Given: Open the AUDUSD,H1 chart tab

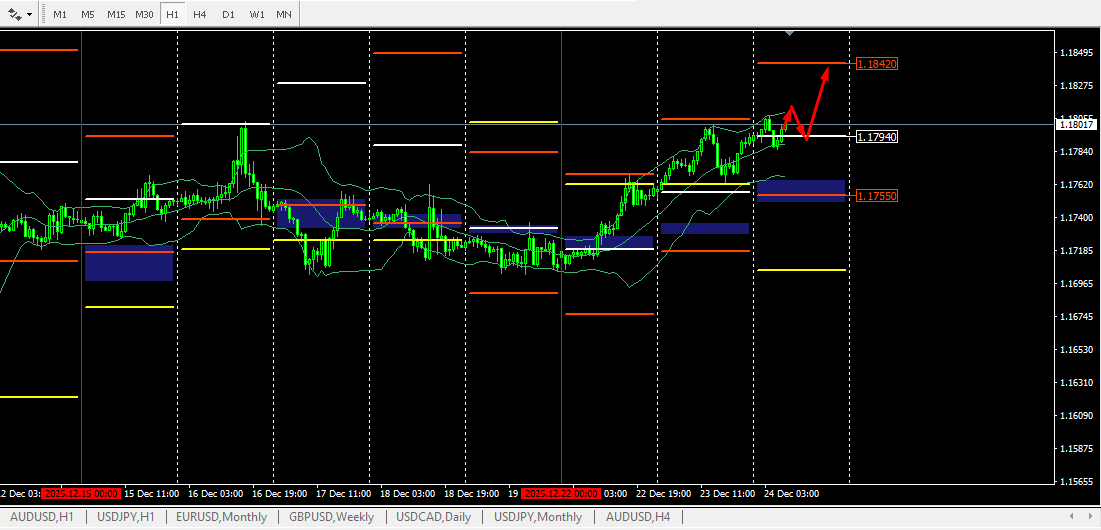Looking at the screenshot, I should tap(41, 517).
